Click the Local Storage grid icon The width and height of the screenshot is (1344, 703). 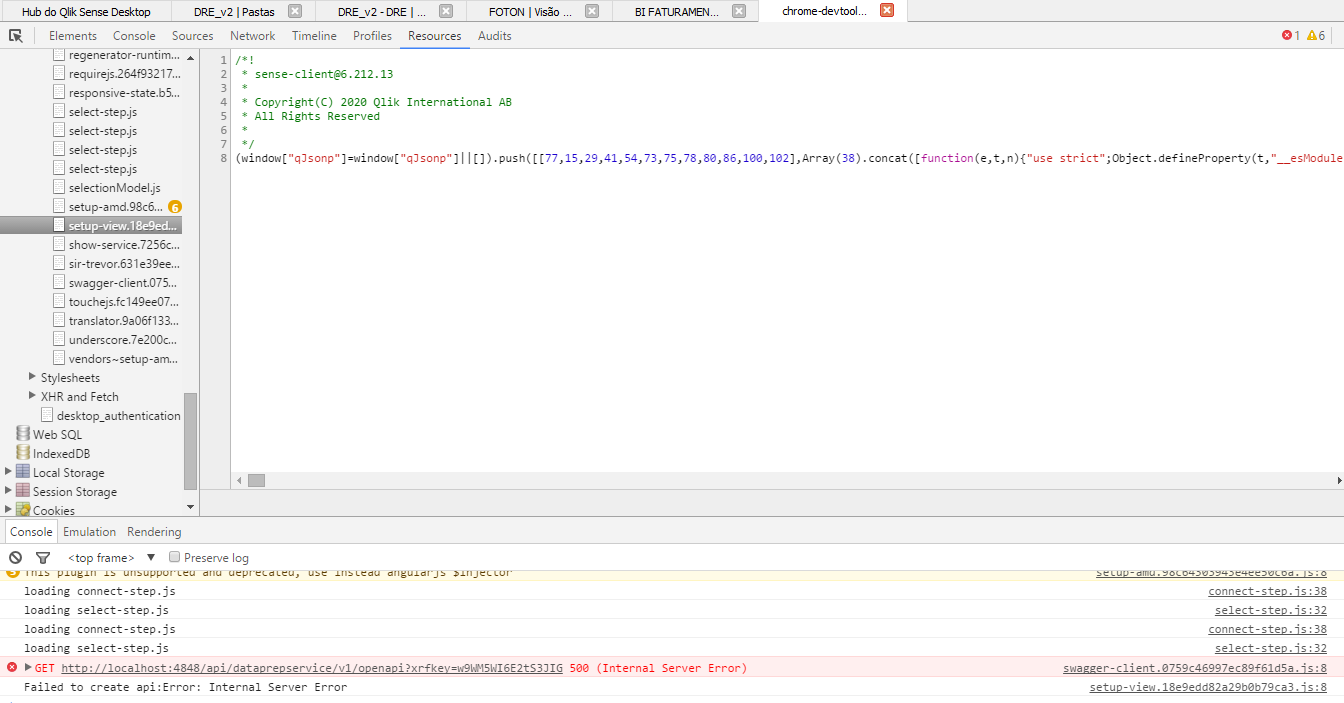click(x=21, y=472)
